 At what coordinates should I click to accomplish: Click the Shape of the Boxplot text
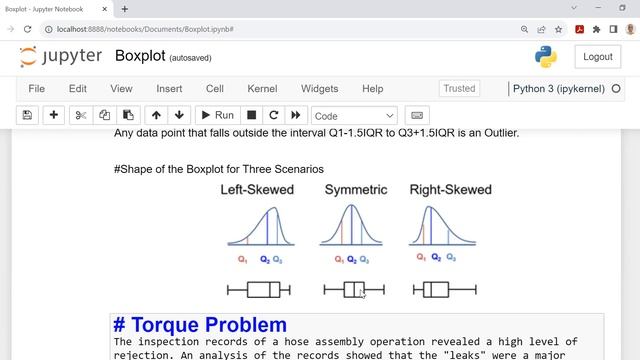point(219,169)
